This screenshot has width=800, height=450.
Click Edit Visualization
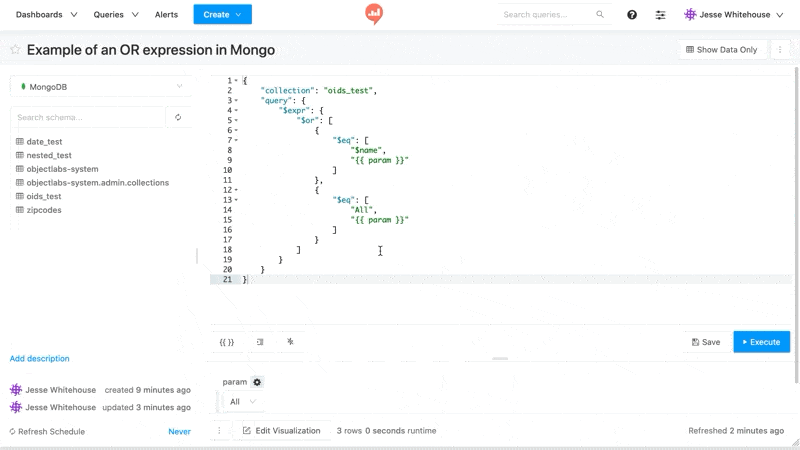(282, 431)
